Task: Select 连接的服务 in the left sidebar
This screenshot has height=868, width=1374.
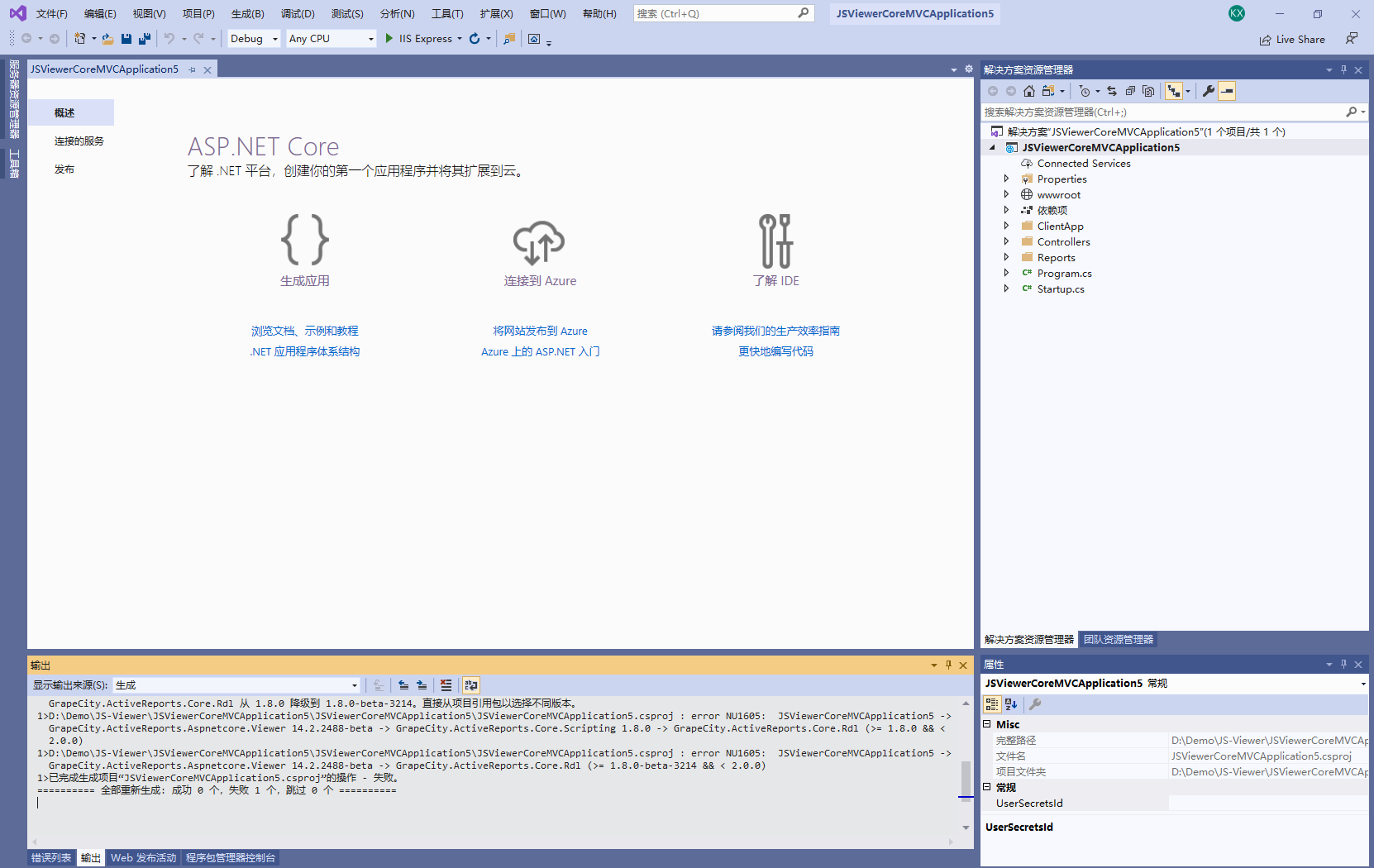Action: 79,141
